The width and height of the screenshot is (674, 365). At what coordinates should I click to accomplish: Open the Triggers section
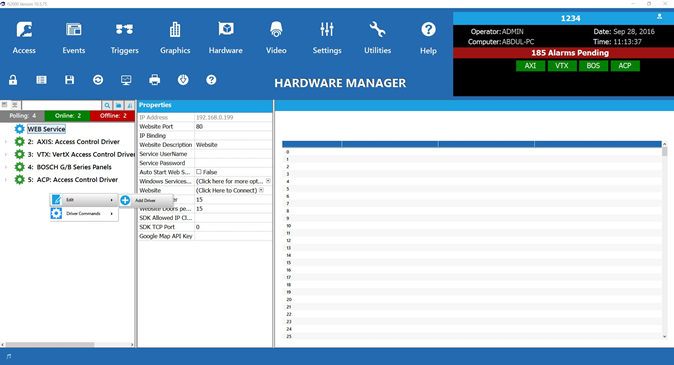pos(124,38)
